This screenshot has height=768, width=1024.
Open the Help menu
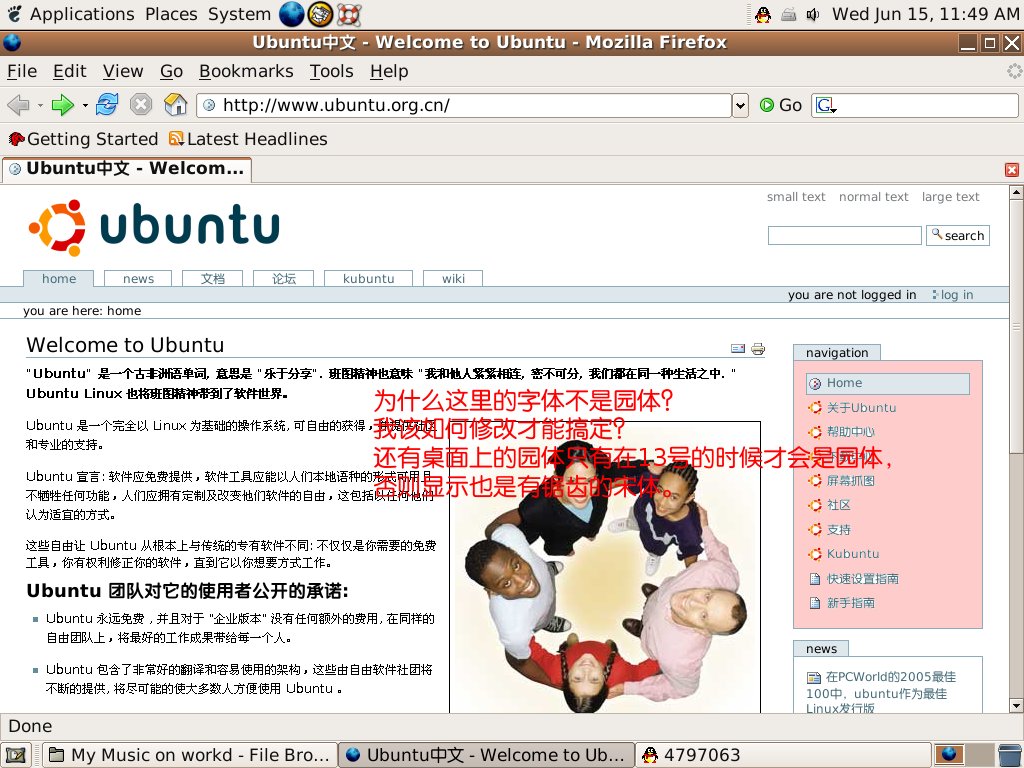389,71
